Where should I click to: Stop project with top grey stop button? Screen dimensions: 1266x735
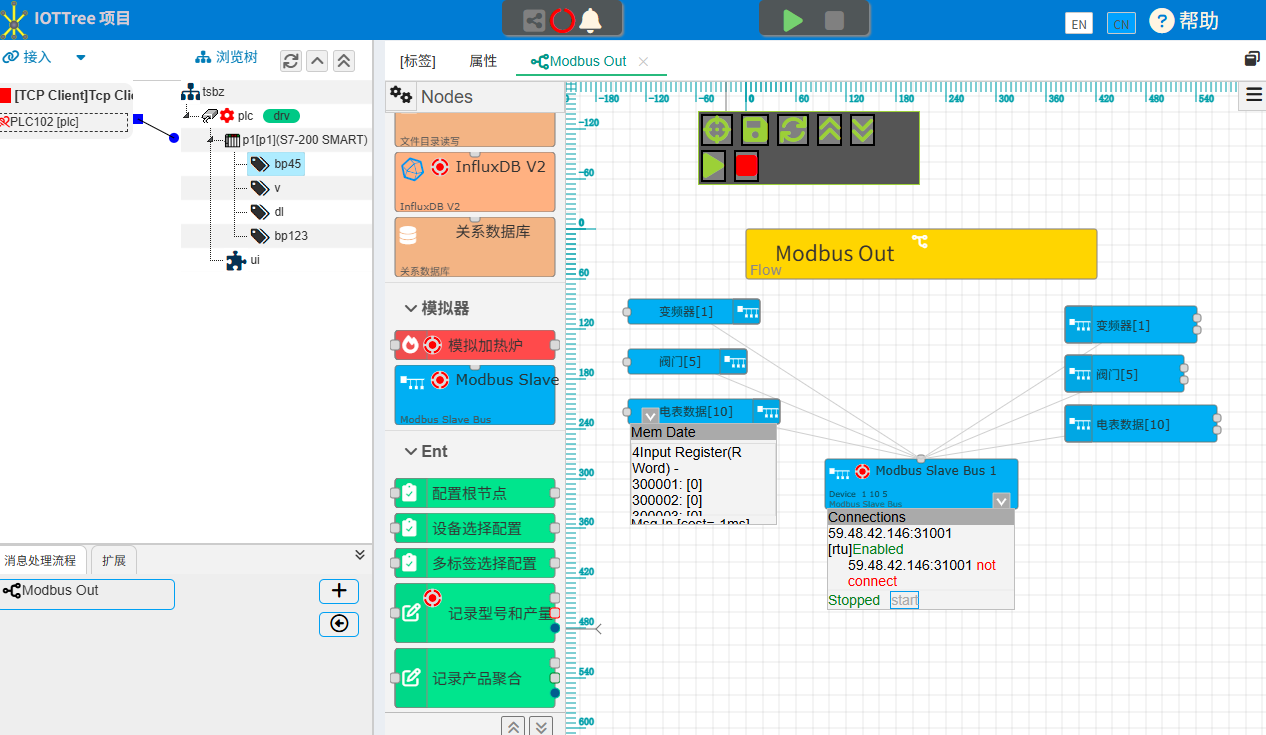(834, 20)
